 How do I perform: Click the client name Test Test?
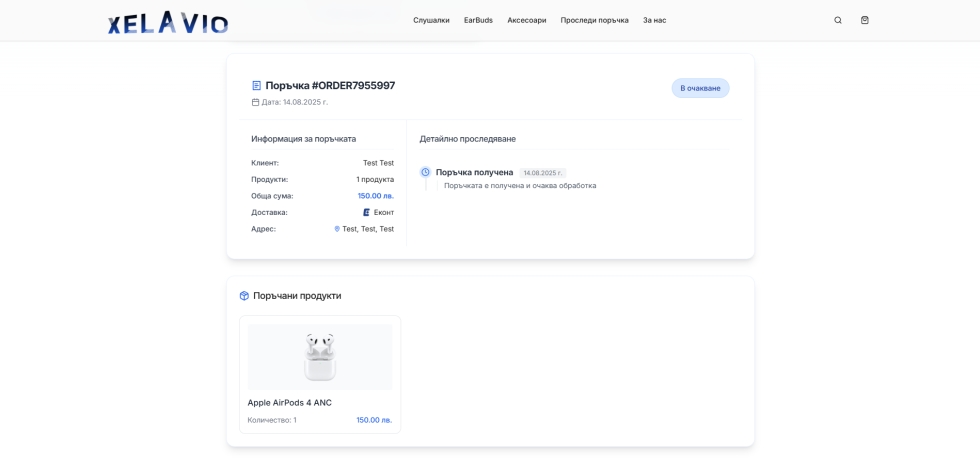[x=379, y=163]
